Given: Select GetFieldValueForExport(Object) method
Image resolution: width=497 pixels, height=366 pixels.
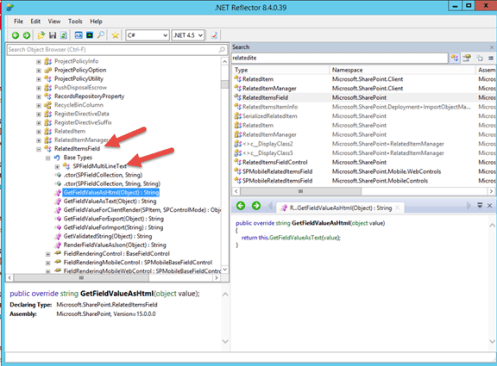Looking at the screenshot, I should [114, 219].
